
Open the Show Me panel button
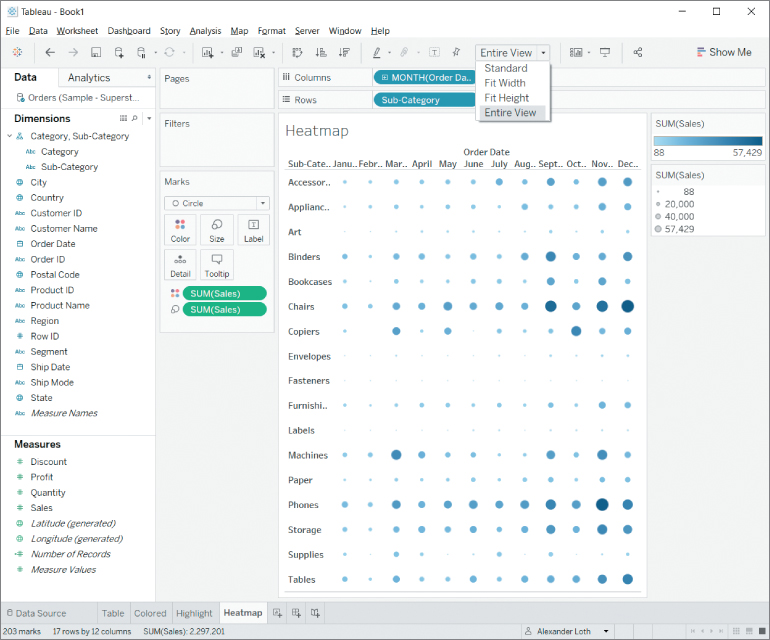(x=724, y=52)
